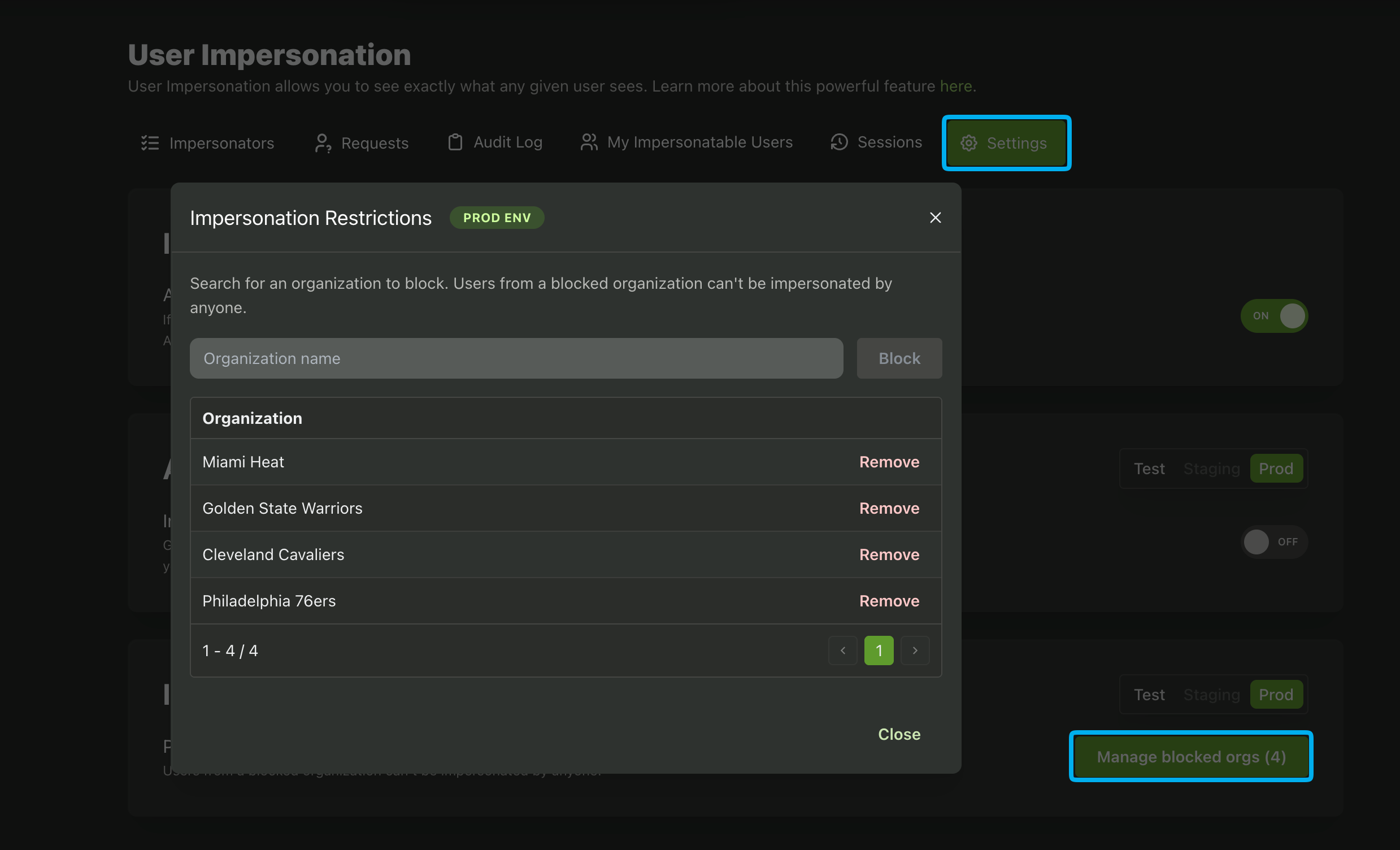
Task: Select the Settings tab
Action: tap(1006, 143)
